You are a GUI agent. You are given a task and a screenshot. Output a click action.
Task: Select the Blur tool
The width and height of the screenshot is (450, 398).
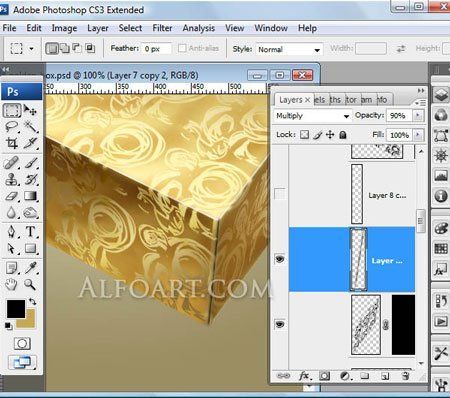(x=12, y=212)
